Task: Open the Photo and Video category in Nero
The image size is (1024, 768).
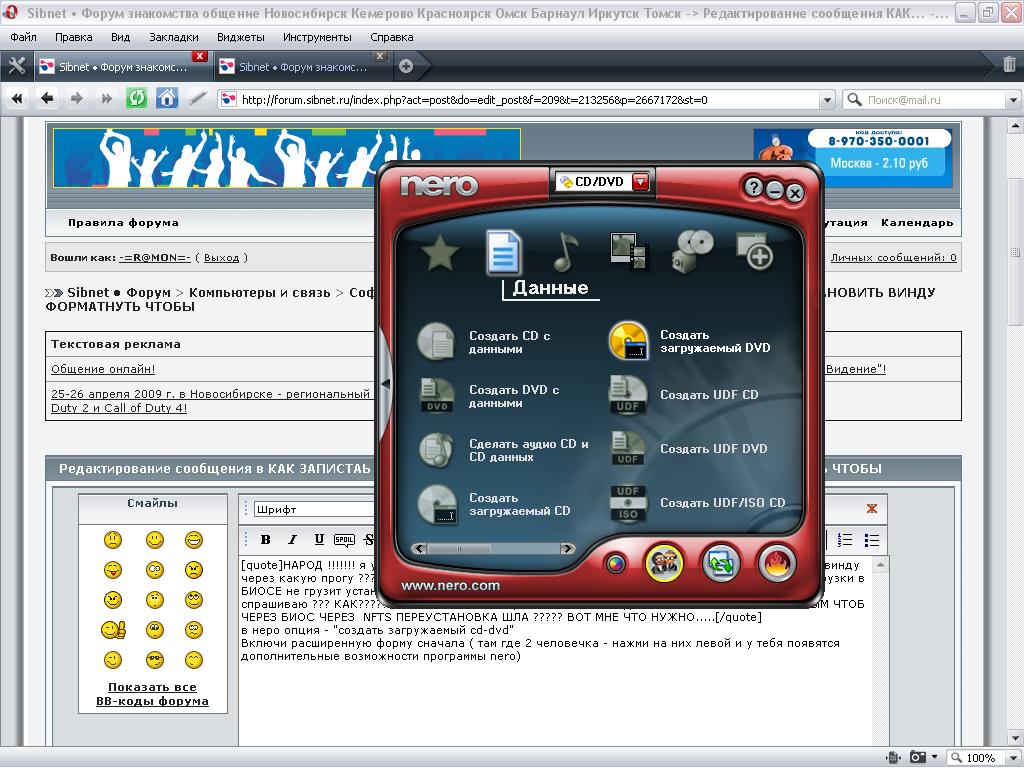Action: click(629, 251)
